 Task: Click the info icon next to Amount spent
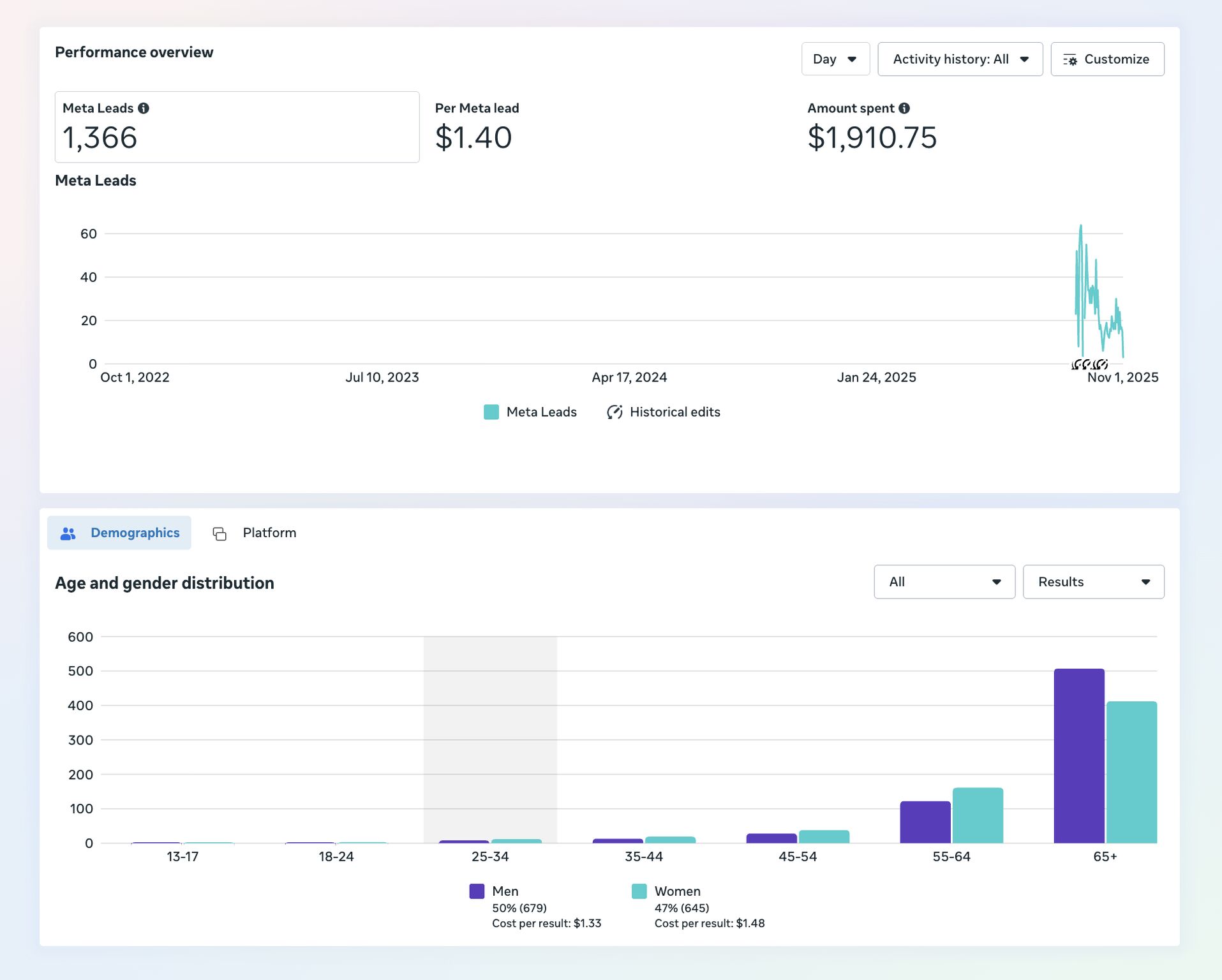(x=904, y=108)
